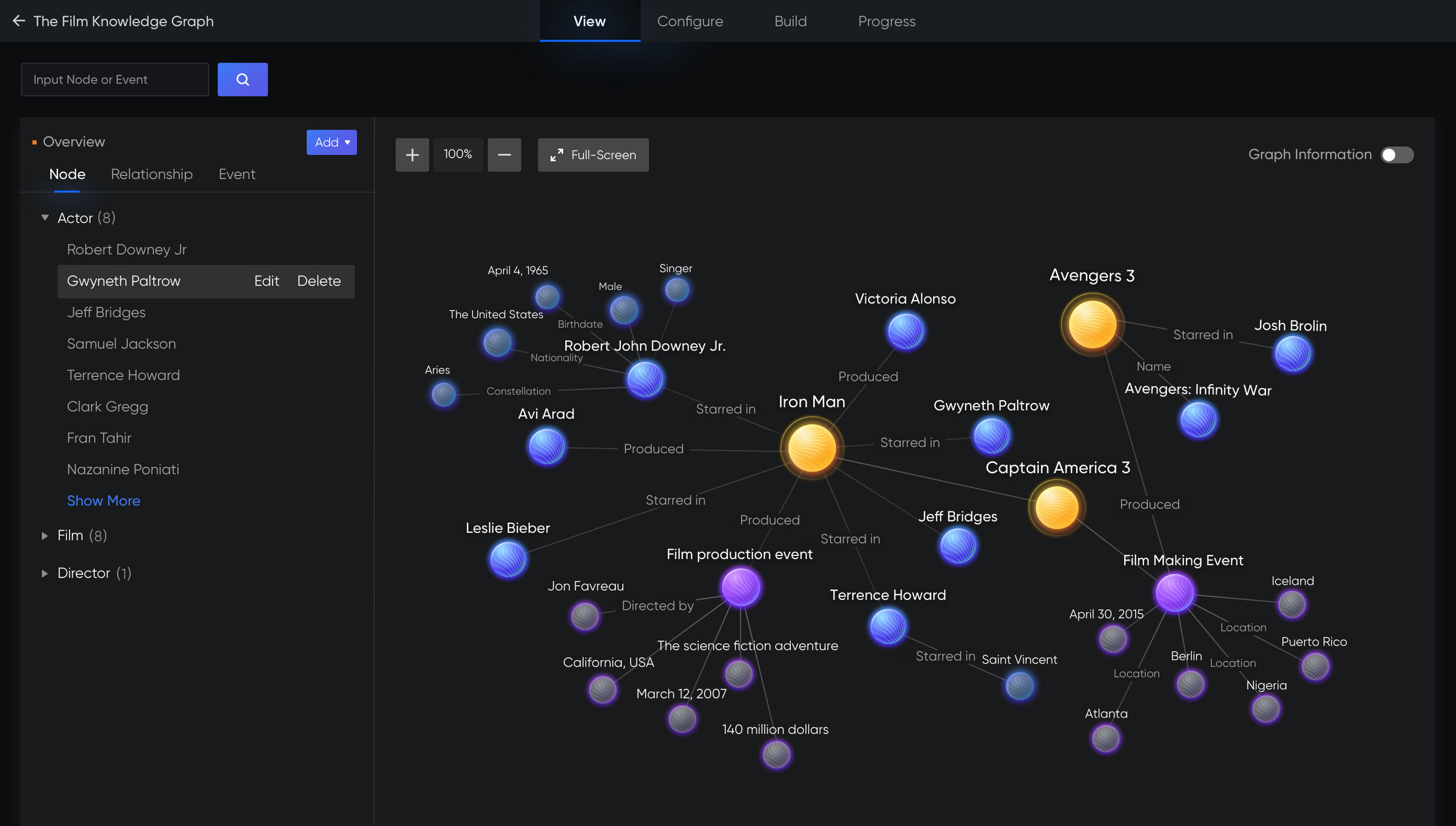The image size is (1456, 826).
Task: Switch to the Configure tab
Action: [x=690, y=21]
